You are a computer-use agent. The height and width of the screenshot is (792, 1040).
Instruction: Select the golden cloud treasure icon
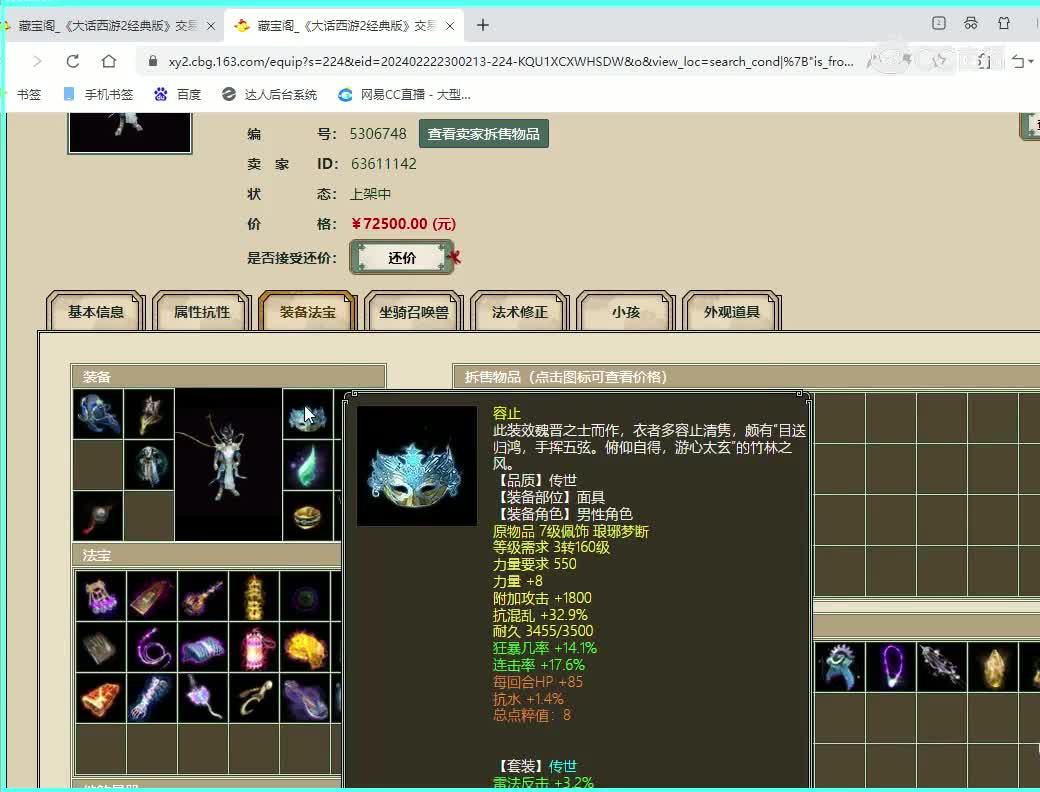pyautogui.click(x=305, y=647)
